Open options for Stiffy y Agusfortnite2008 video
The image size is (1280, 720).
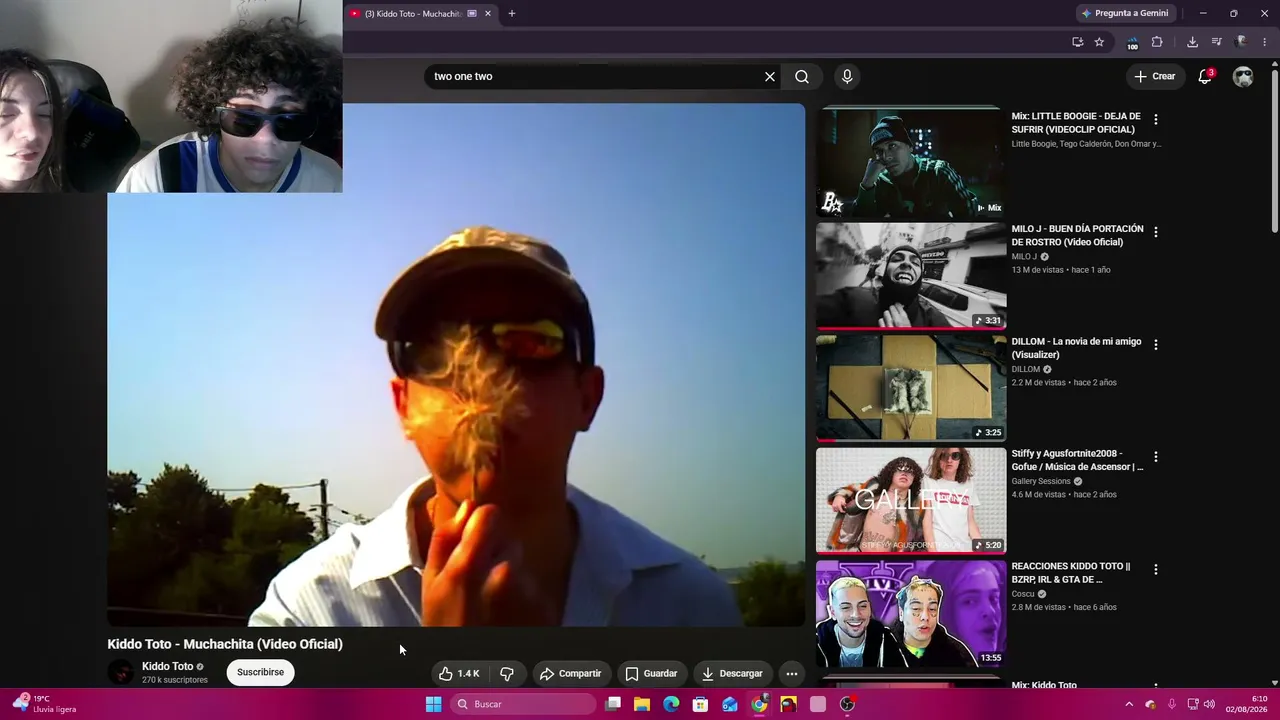pos(1156,457)
